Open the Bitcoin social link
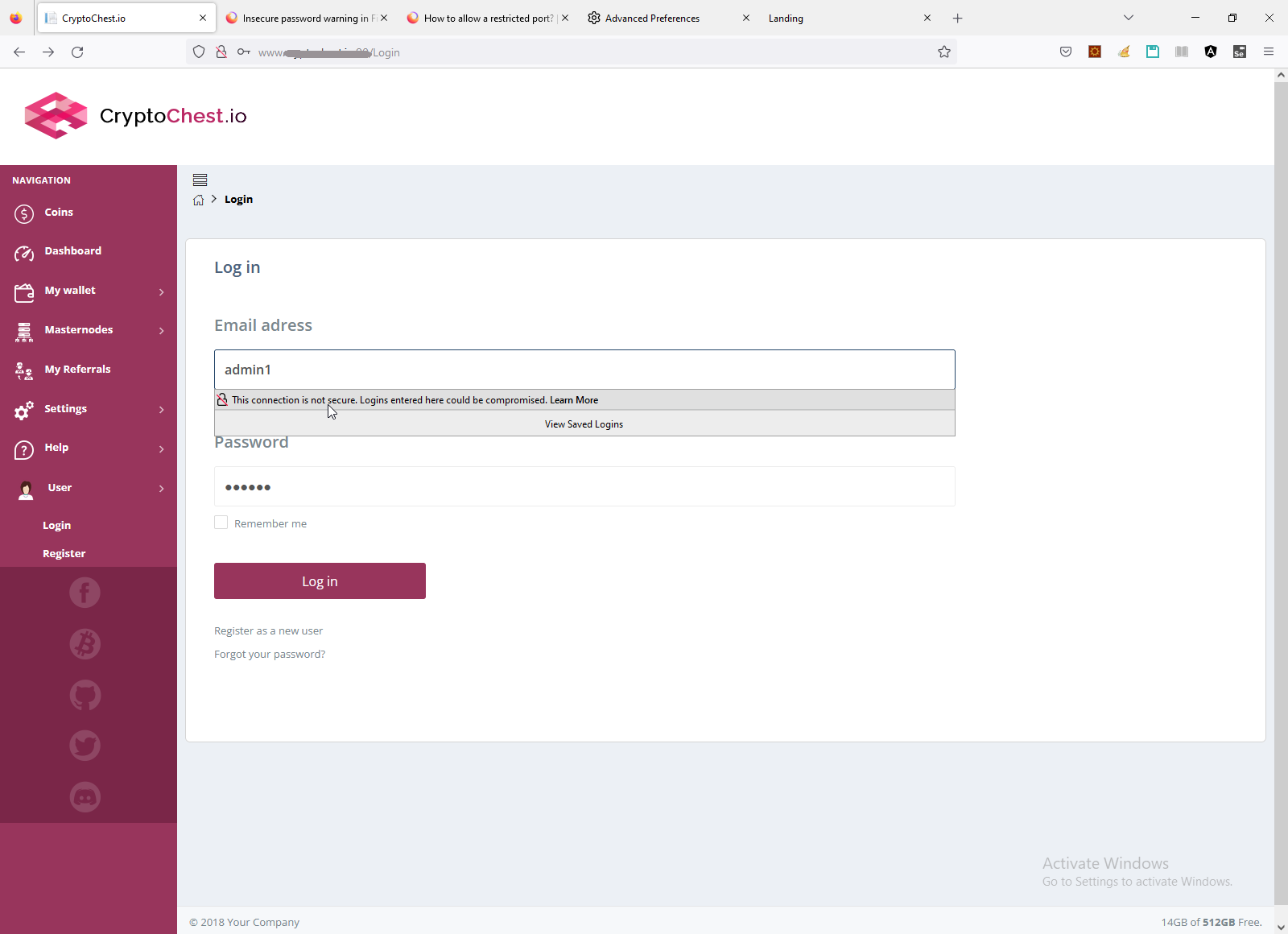The image size is (1288, 934). (x=85, y=644)
